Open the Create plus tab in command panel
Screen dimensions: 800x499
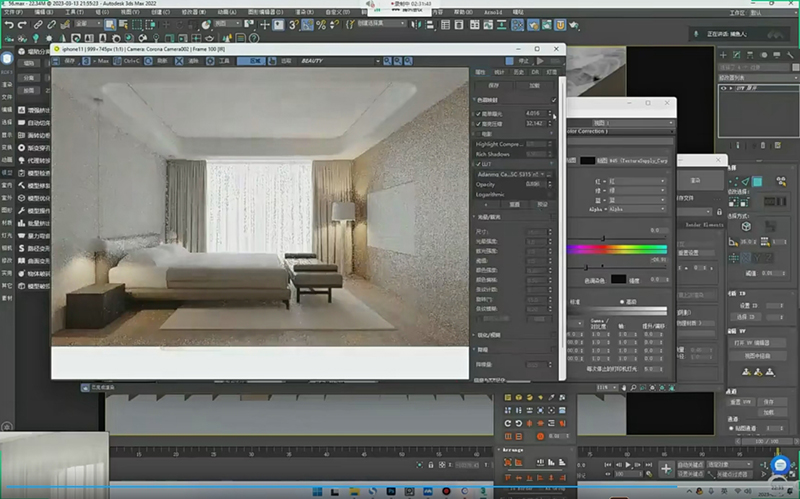(x=723, y=55)
